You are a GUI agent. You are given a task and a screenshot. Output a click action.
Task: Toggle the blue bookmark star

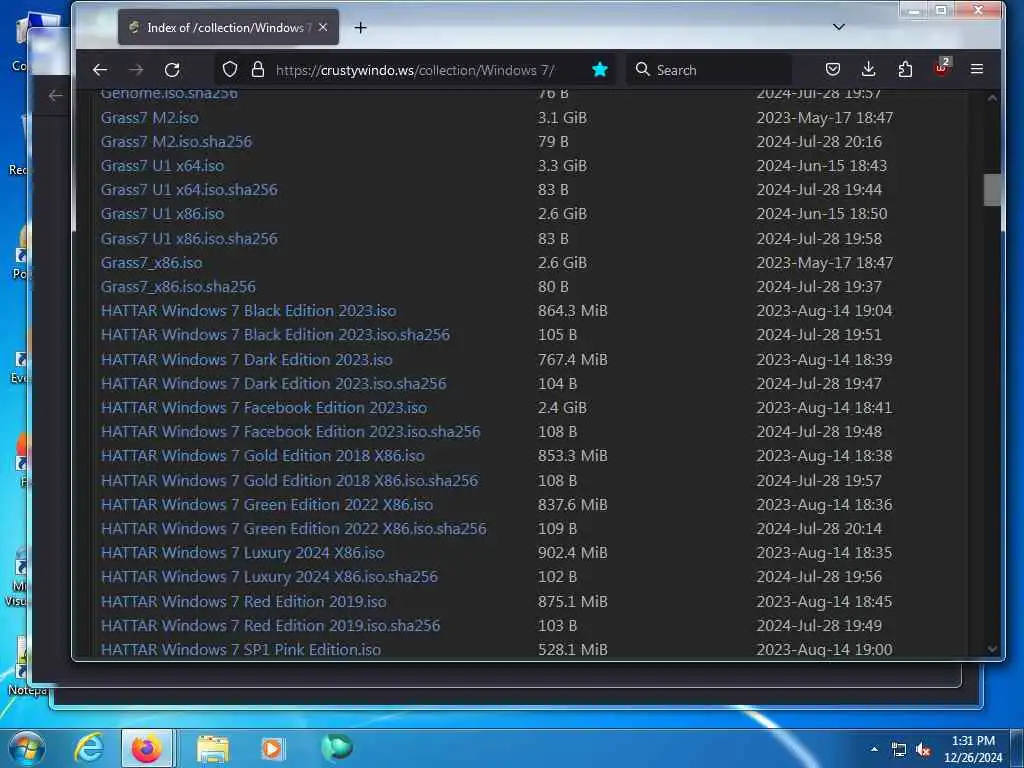[600, 69]
